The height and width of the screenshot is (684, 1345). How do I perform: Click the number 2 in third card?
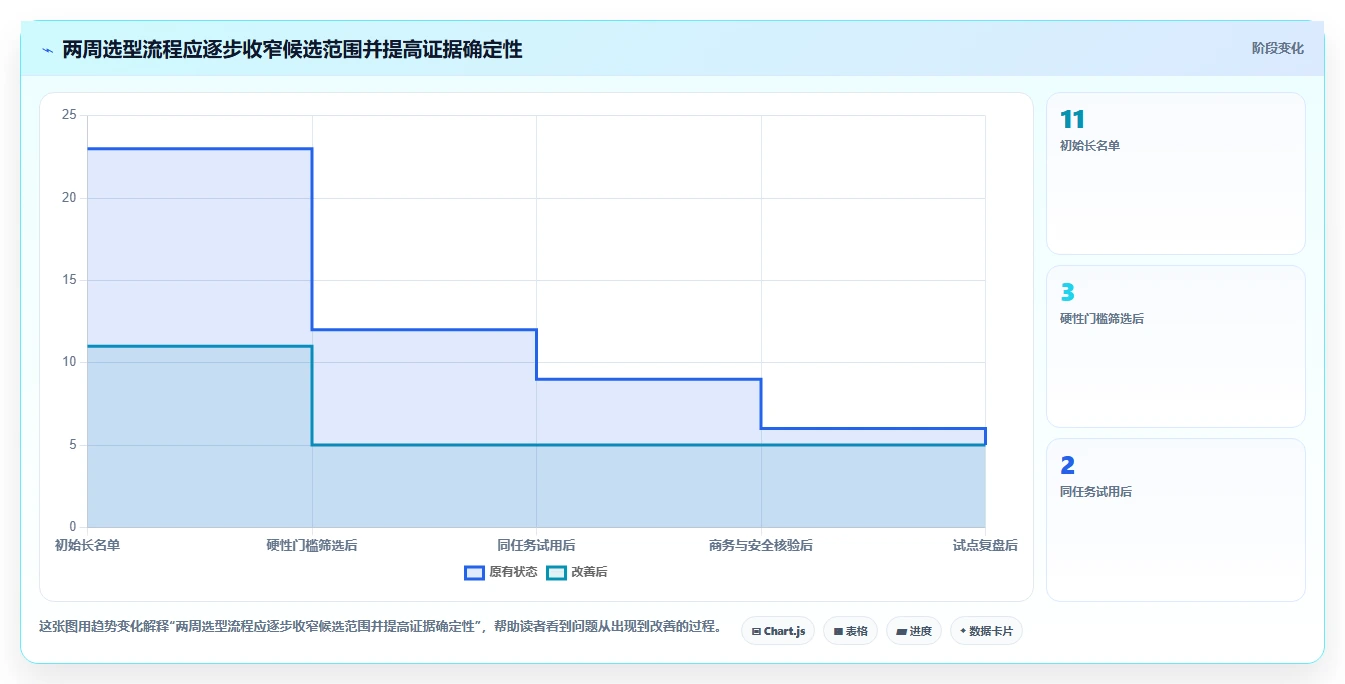[1067, 466]
